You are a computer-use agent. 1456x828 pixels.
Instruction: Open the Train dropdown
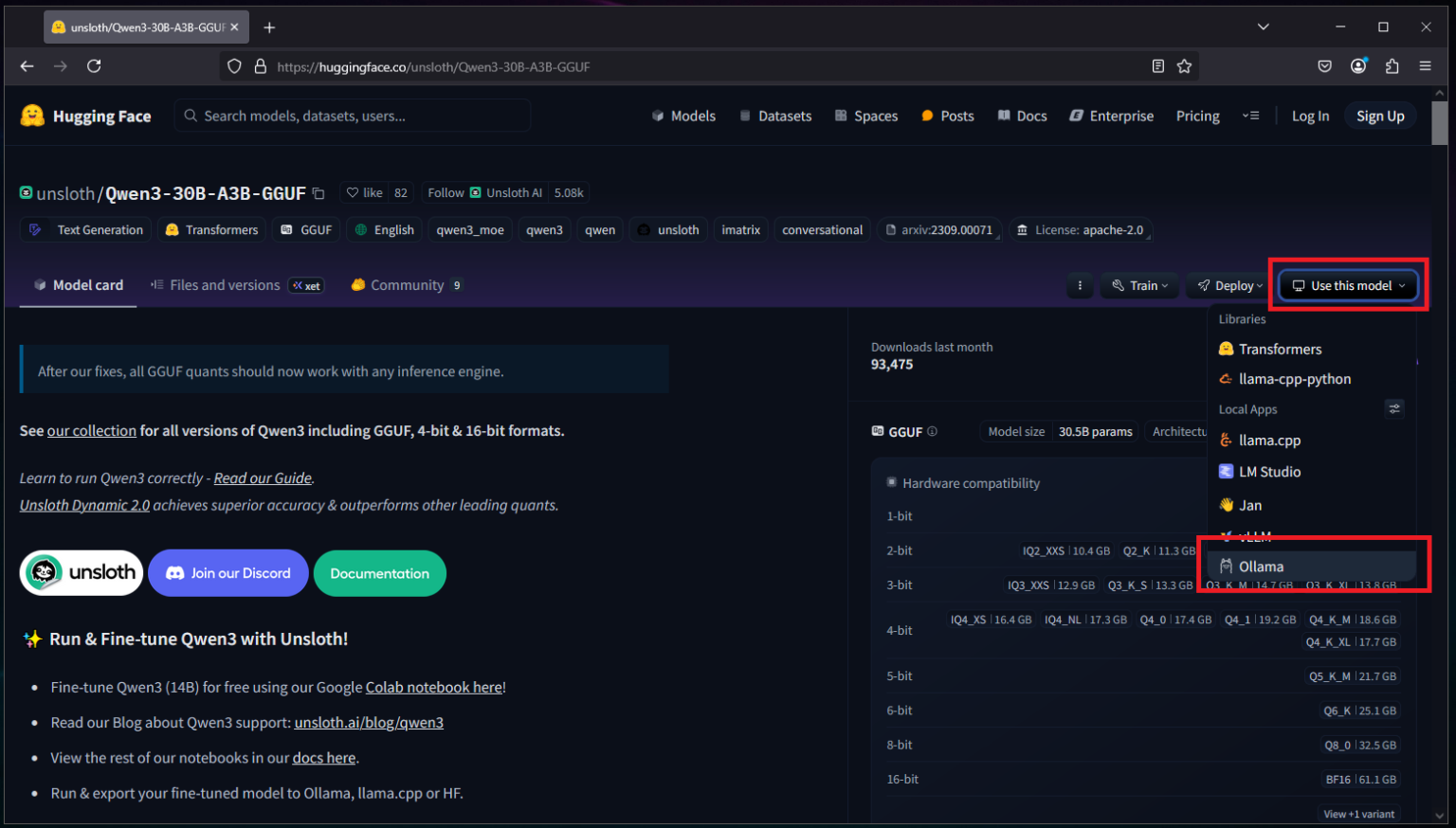point(1139,285)
